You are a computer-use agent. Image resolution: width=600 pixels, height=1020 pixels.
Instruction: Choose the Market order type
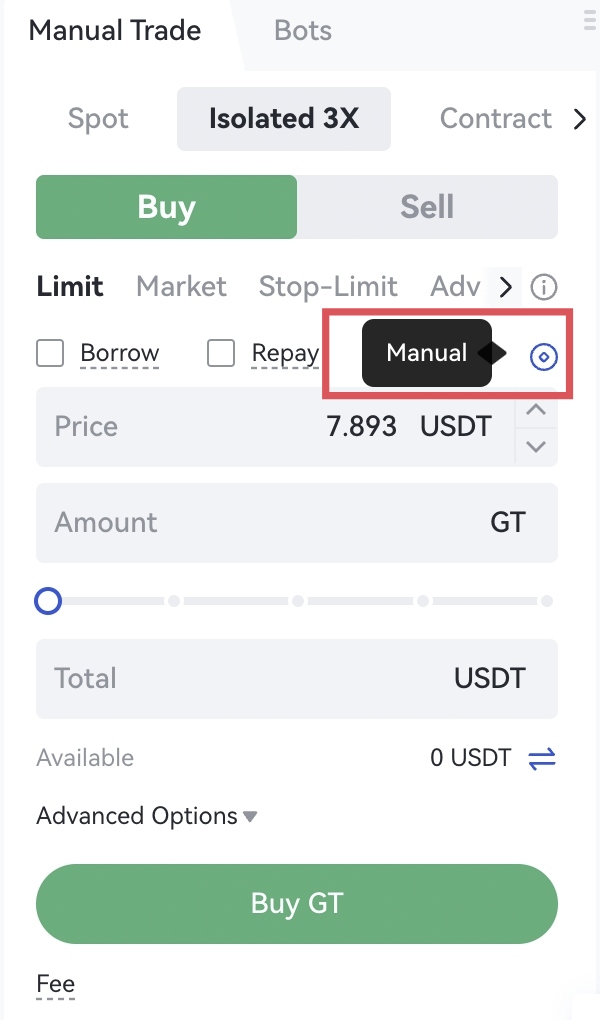click(181, 287)
